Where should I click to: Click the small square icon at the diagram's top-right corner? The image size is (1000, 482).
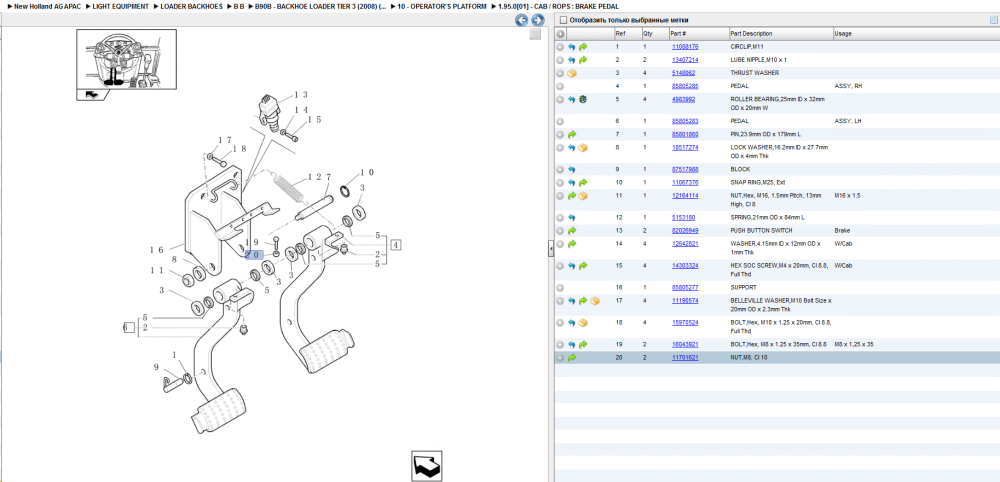(536, 34)
